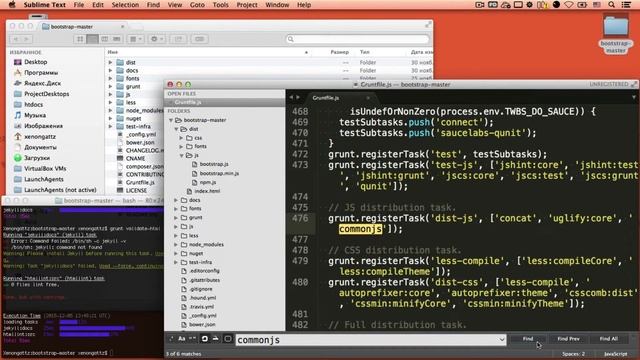This screenshot has width=640, height=360.
Task: Switch Finder to Cover Flow view
Action: click(117, 39)
